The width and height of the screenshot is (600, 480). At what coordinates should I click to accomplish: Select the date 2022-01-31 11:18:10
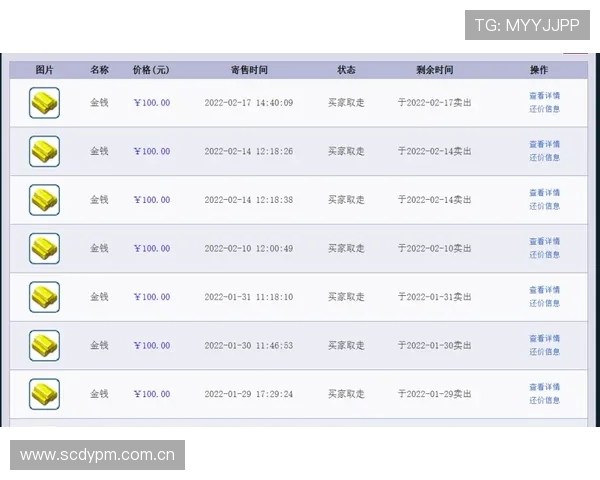249,297
